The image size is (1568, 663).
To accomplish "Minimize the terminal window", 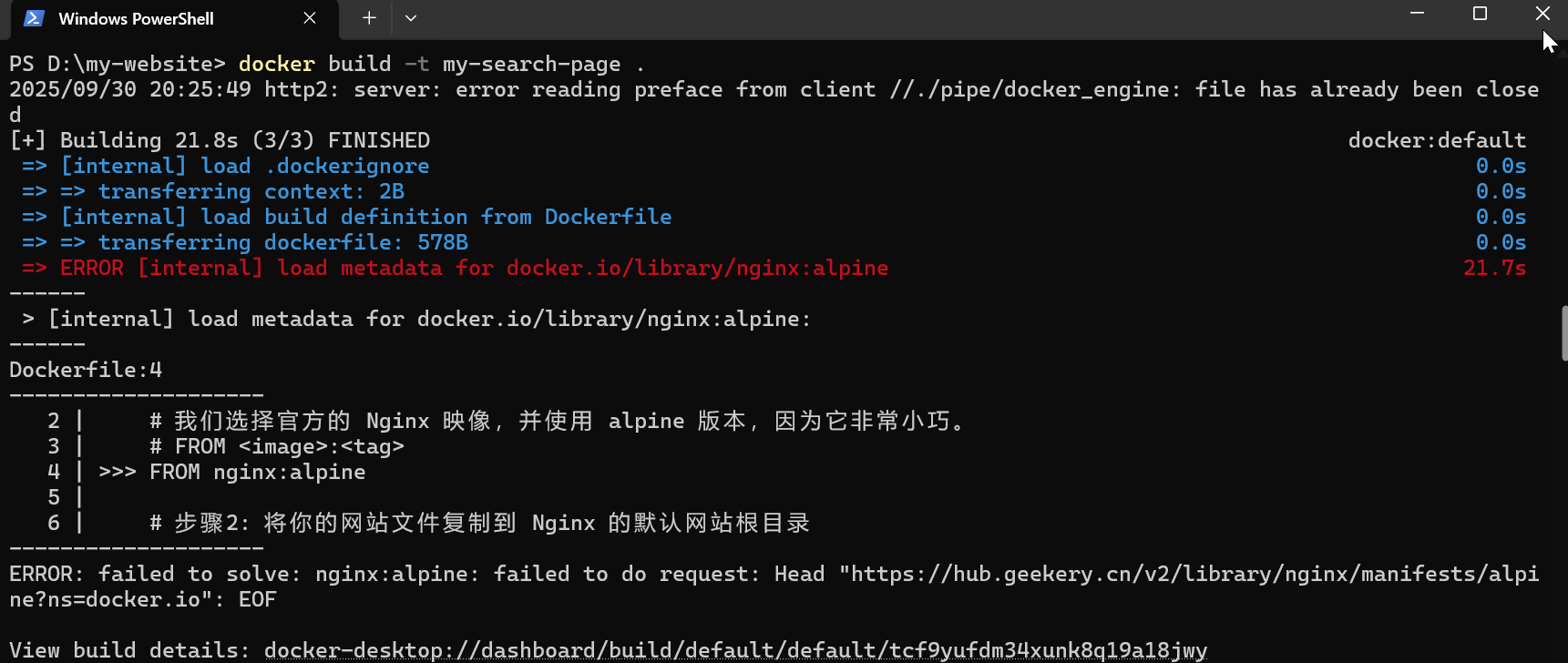I will (1417, 14).
